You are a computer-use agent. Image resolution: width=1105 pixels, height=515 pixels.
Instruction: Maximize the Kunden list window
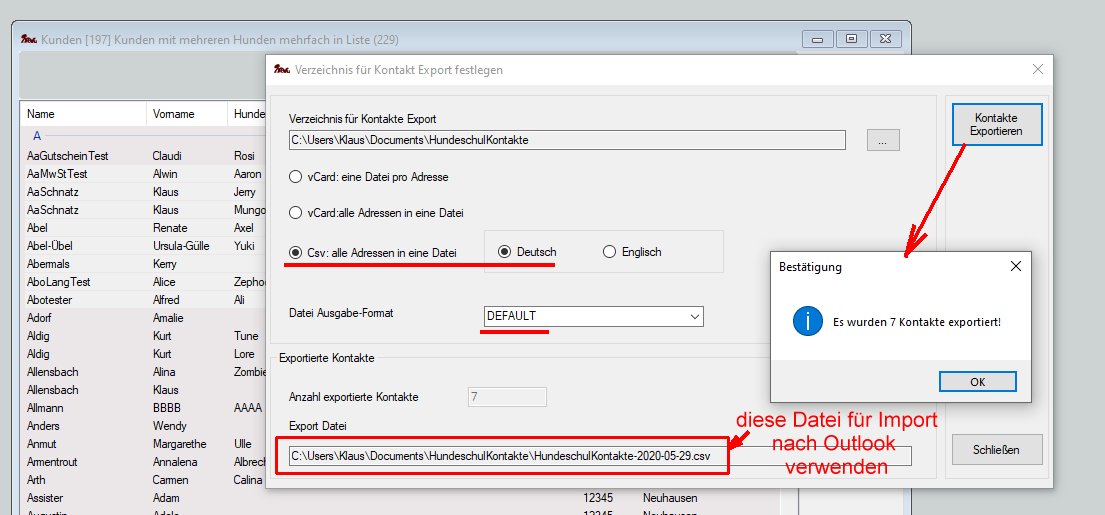point(851,39)
